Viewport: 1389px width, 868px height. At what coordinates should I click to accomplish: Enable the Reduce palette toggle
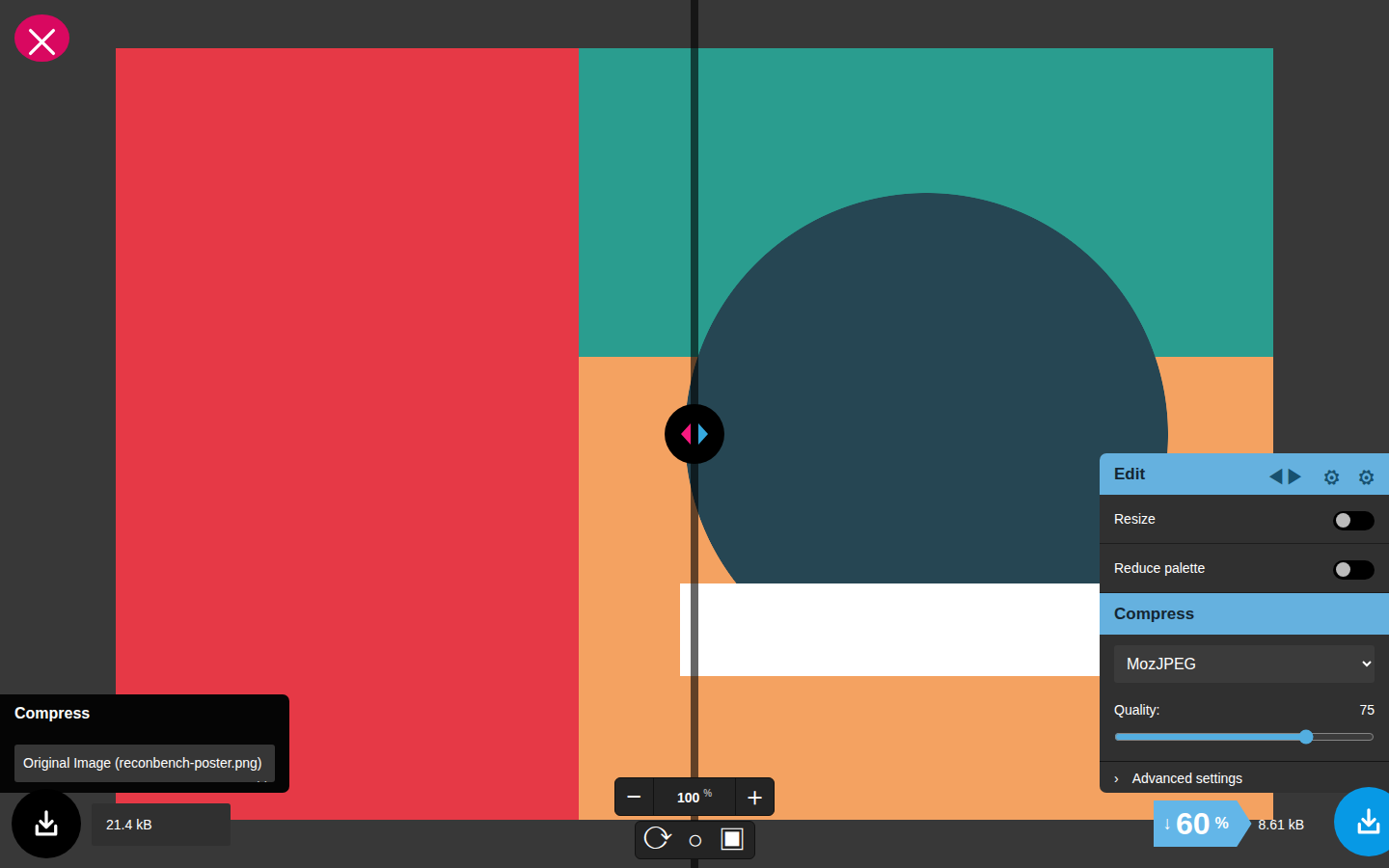pyautogui.click(x=1353, y=570)
